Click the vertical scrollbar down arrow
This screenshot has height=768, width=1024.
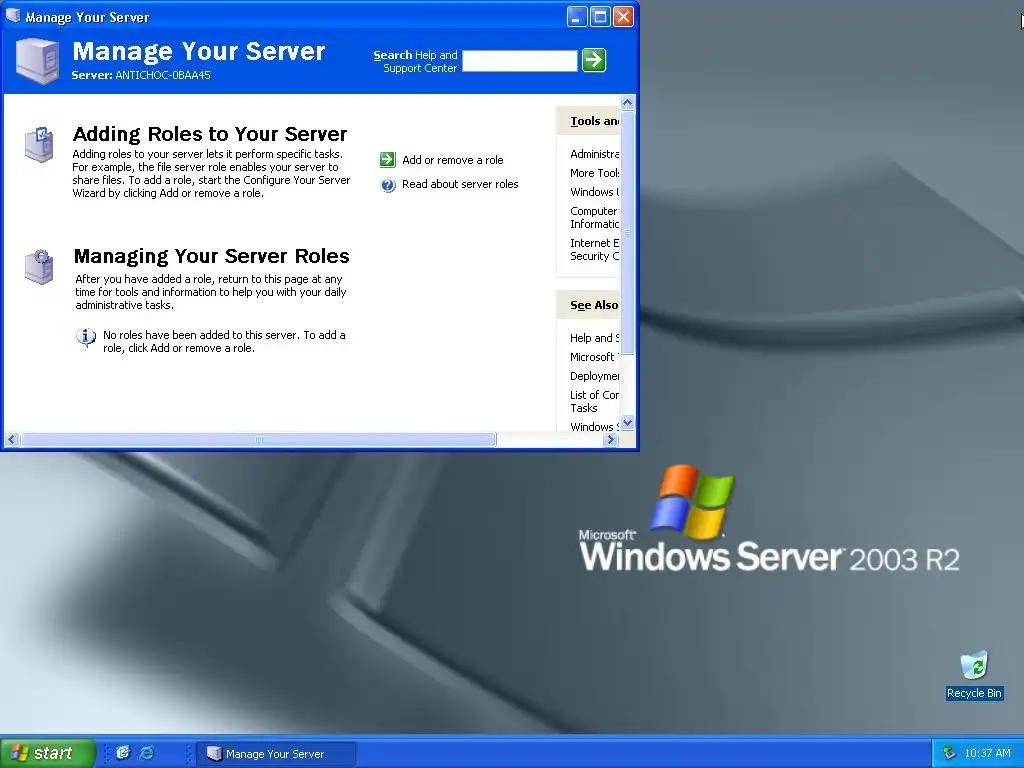(x=628, y=423)
